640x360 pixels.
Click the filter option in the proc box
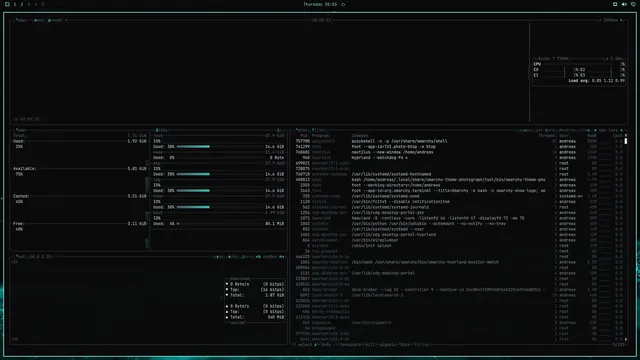click(319, 130)
